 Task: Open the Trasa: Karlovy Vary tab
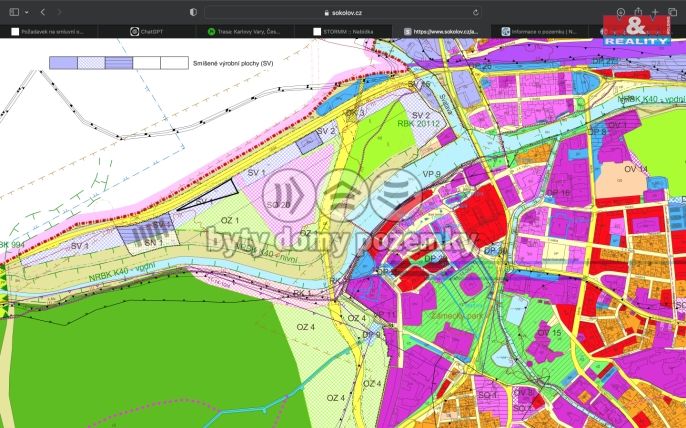tap(243, 31)
